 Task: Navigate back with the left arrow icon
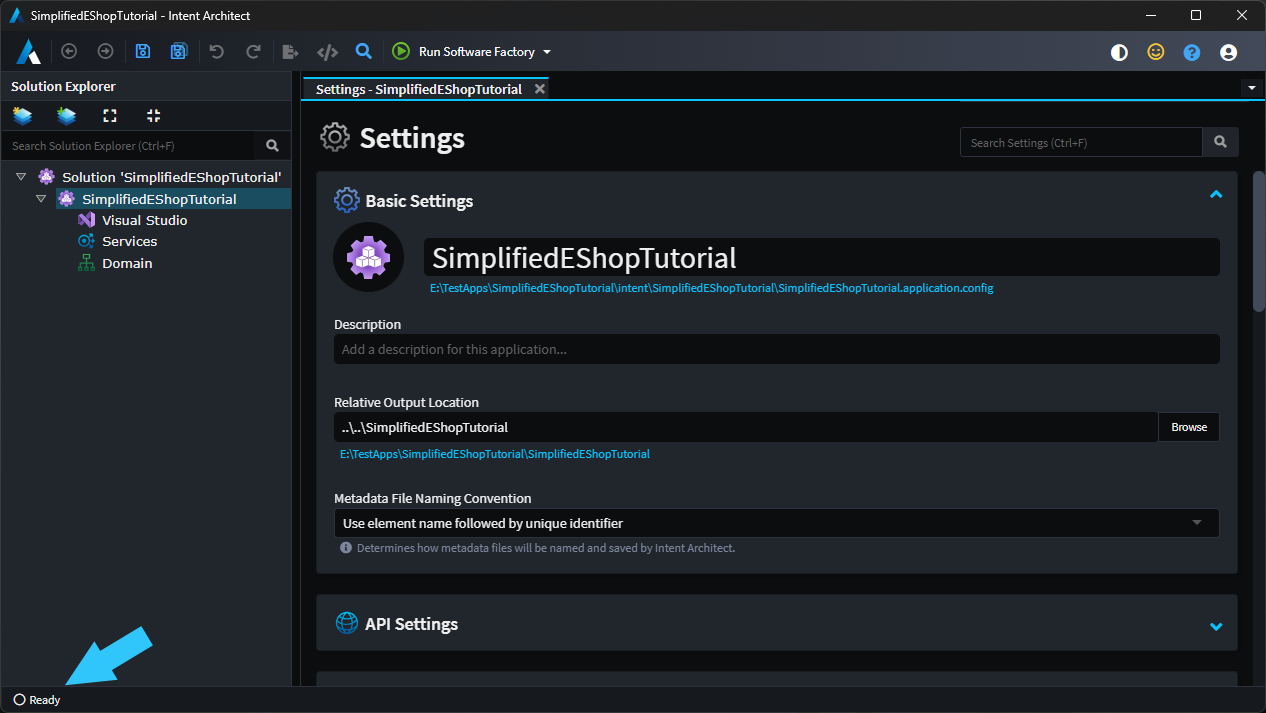(69, 51)
